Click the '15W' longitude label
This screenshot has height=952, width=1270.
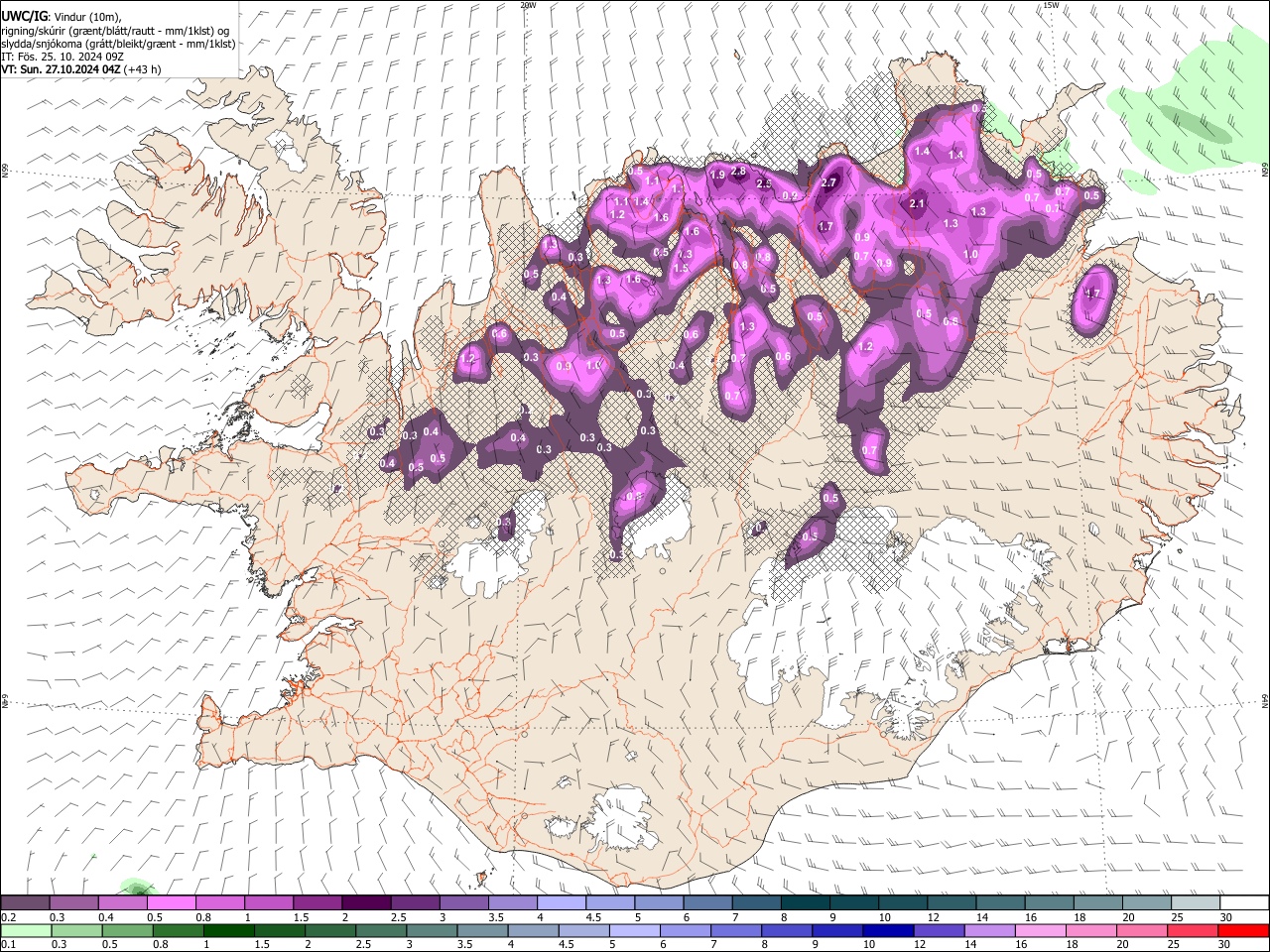pyautogui.click(x=1051, y=5)
